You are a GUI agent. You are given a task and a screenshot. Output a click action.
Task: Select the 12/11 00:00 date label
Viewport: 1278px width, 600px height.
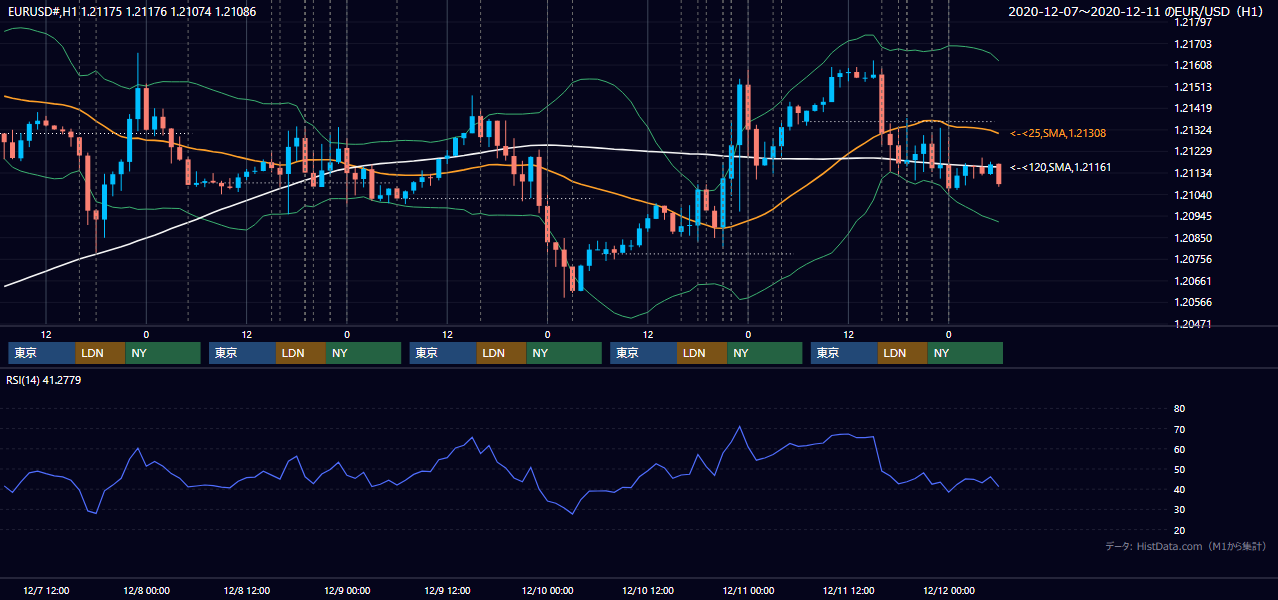748,591
